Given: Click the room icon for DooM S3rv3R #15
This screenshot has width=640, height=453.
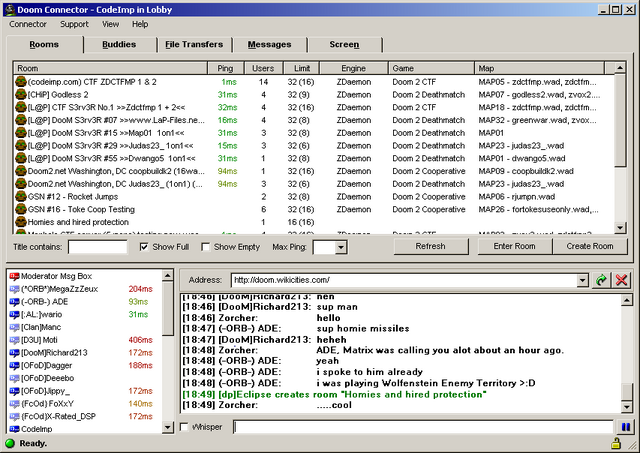Looking at the screenshot, I should click(21, 133).
